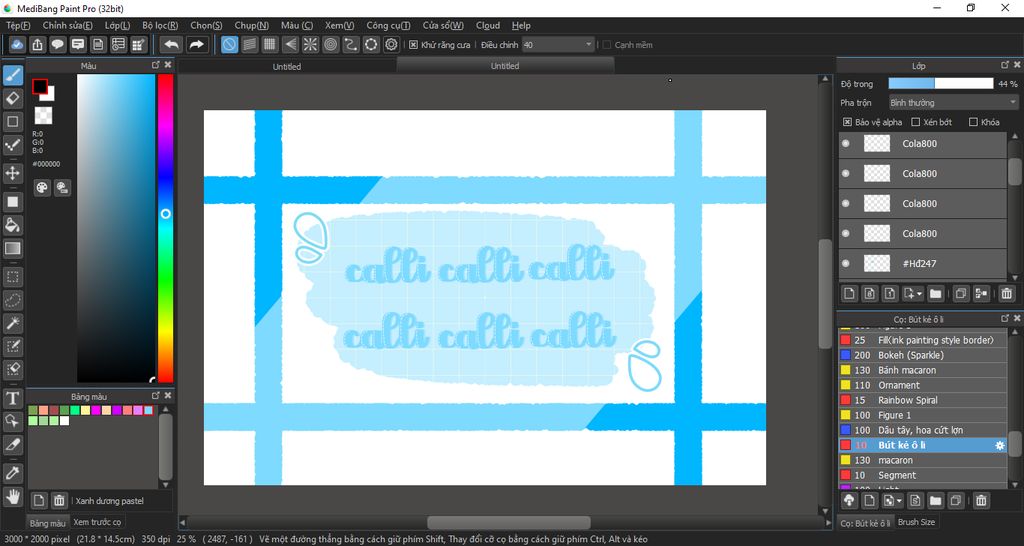
Task: Expand the add-layer dropdown arrow in Layer panel
Action: pyautogui.click(x=920, y=294)
